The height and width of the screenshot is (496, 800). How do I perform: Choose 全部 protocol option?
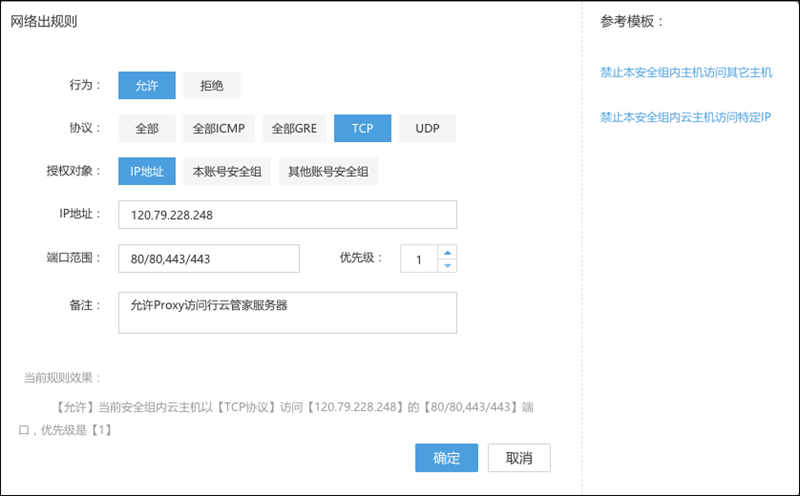point(146,129)
